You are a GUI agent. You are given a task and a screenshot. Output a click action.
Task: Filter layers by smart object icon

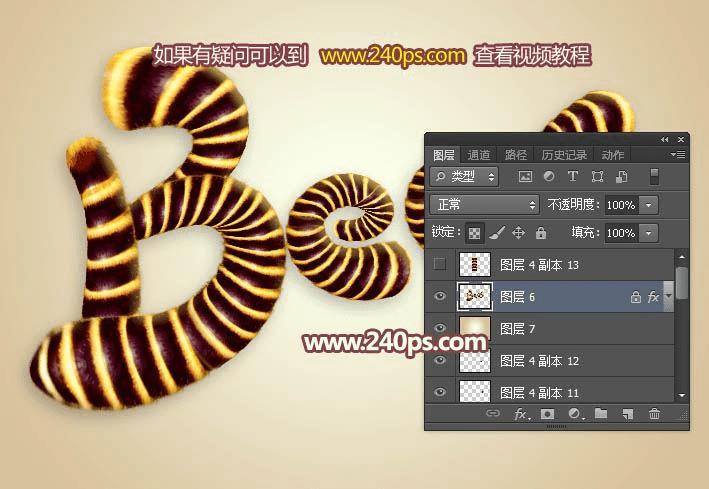pos(622,176)
